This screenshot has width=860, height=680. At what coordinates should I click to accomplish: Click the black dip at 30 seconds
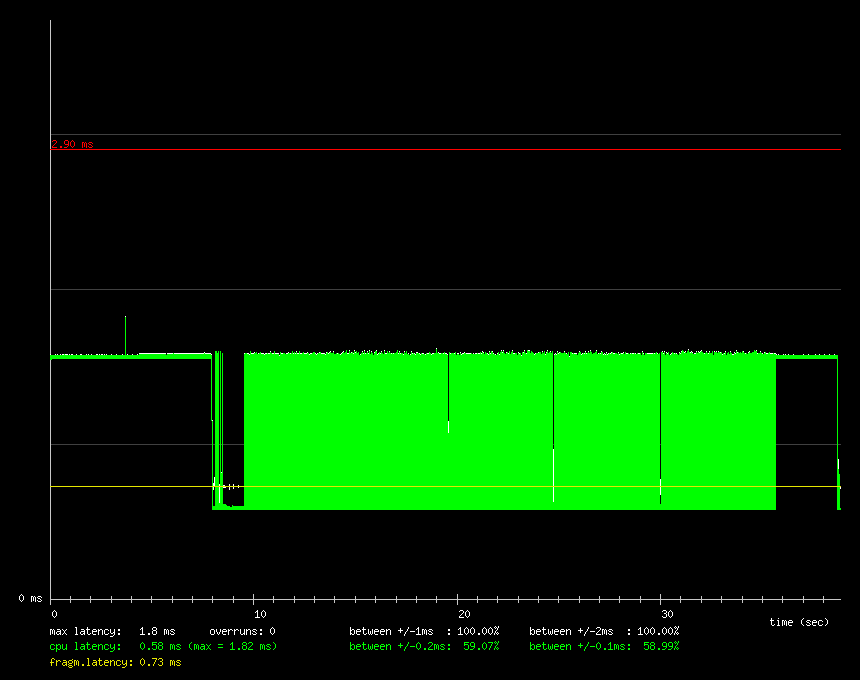point(660,420)
